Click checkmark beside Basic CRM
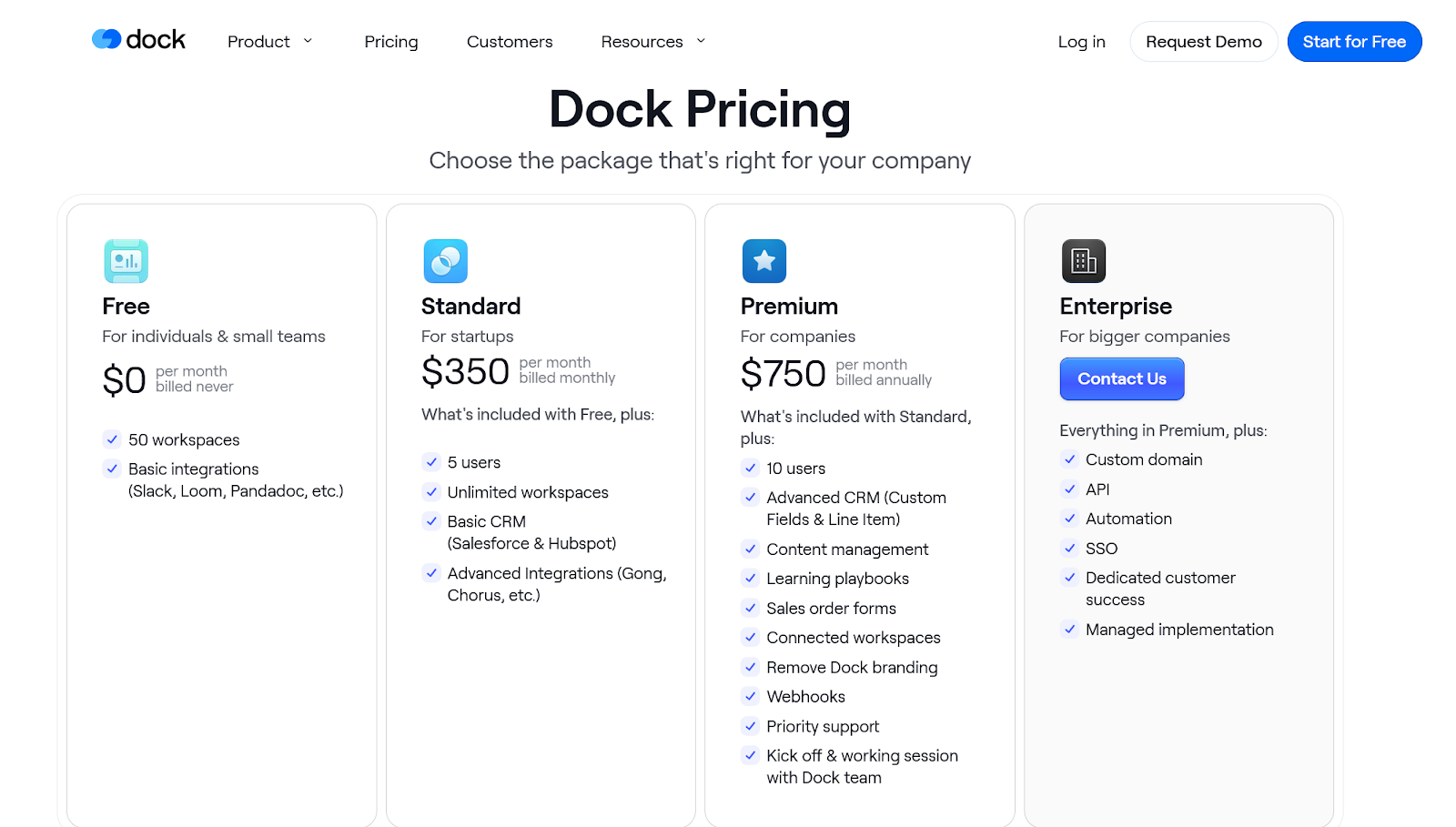 [431, 521]
